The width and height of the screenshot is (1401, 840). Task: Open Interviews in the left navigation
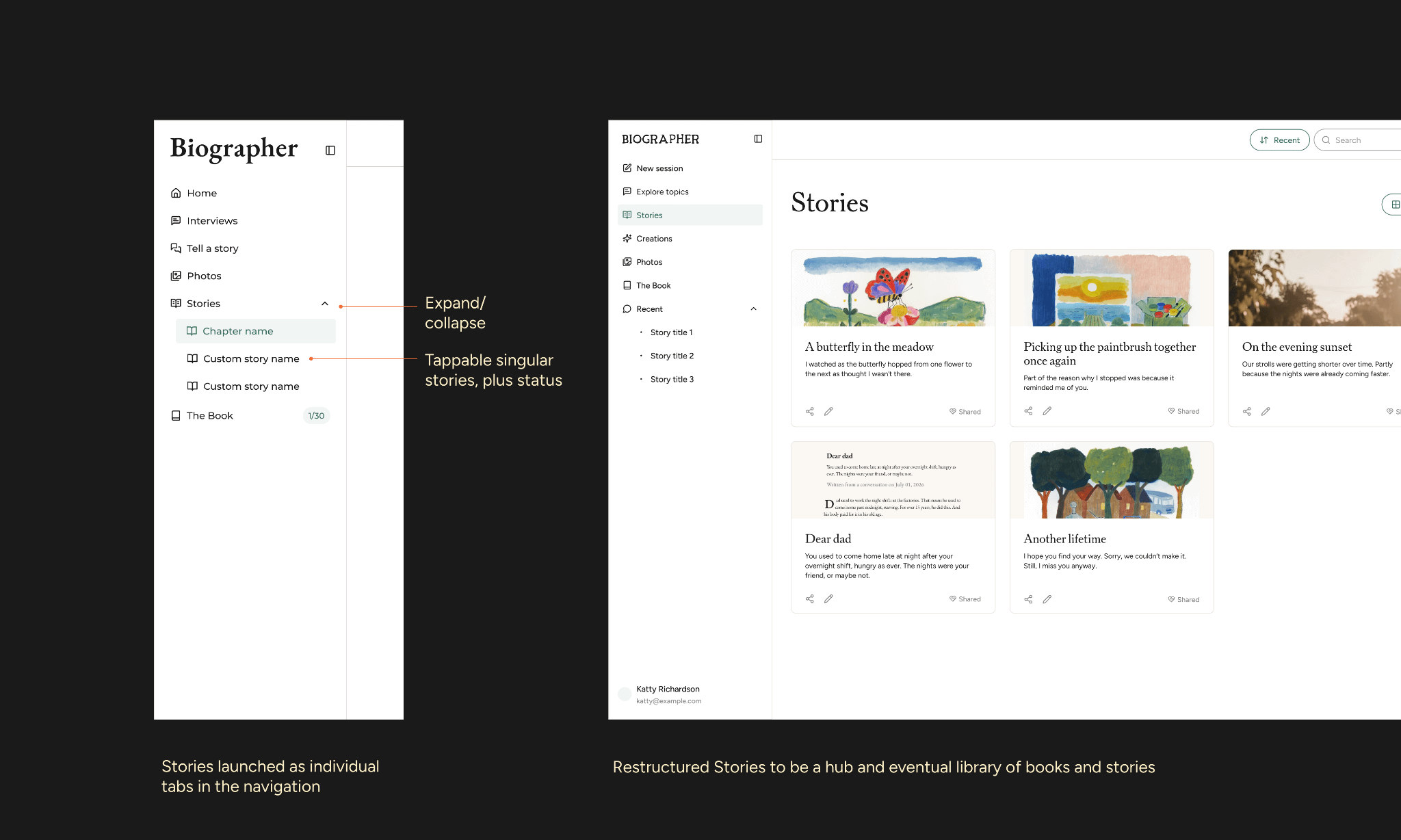204,220
